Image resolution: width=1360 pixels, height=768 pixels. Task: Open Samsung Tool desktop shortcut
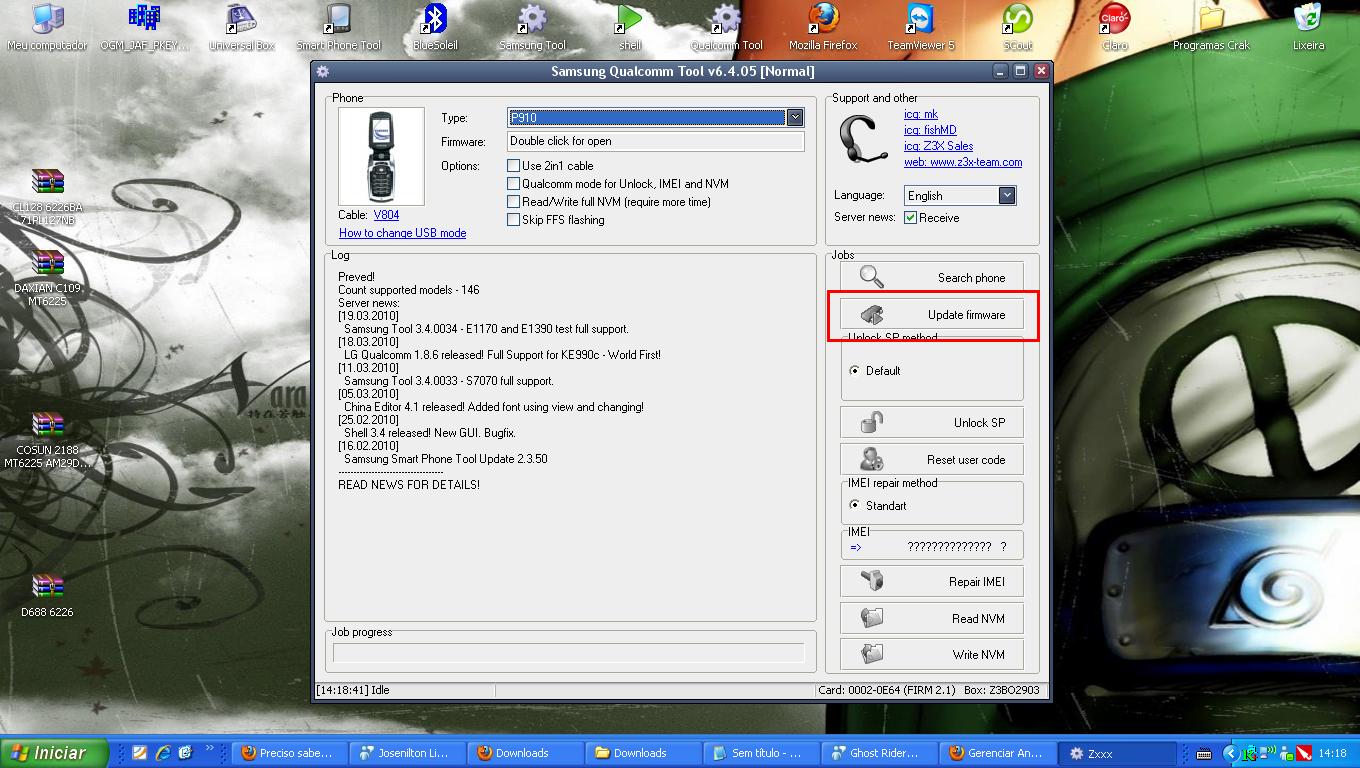[532, 27]
